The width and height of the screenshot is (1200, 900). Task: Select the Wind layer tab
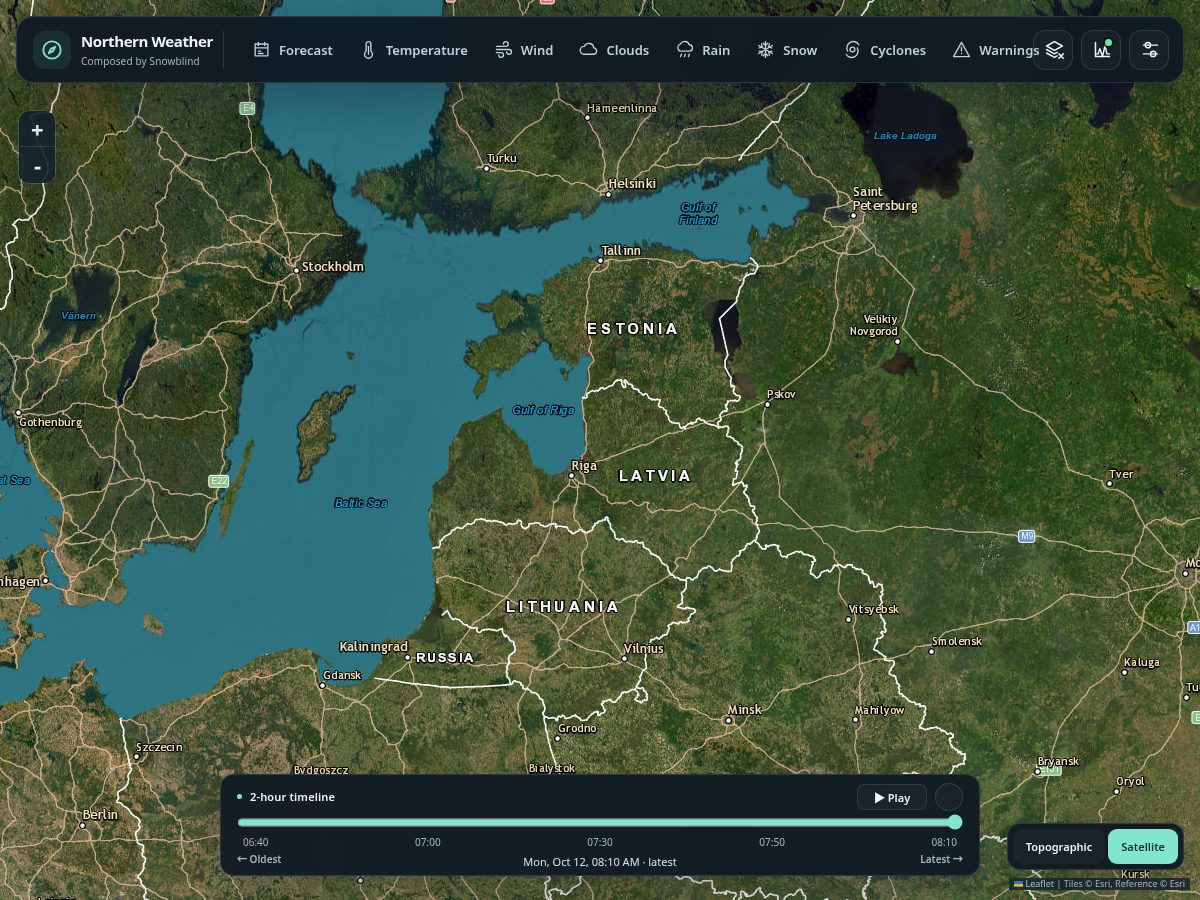click(x=524, y=50)
